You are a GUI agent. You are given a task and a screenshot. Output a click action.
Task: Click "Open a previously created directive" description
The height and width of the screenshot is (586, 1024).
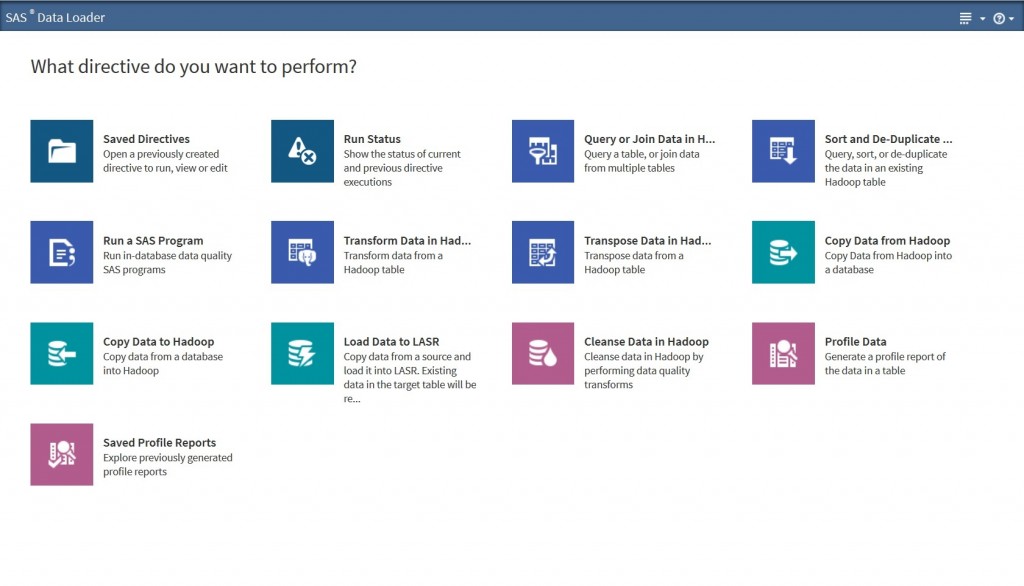[165, 161]
